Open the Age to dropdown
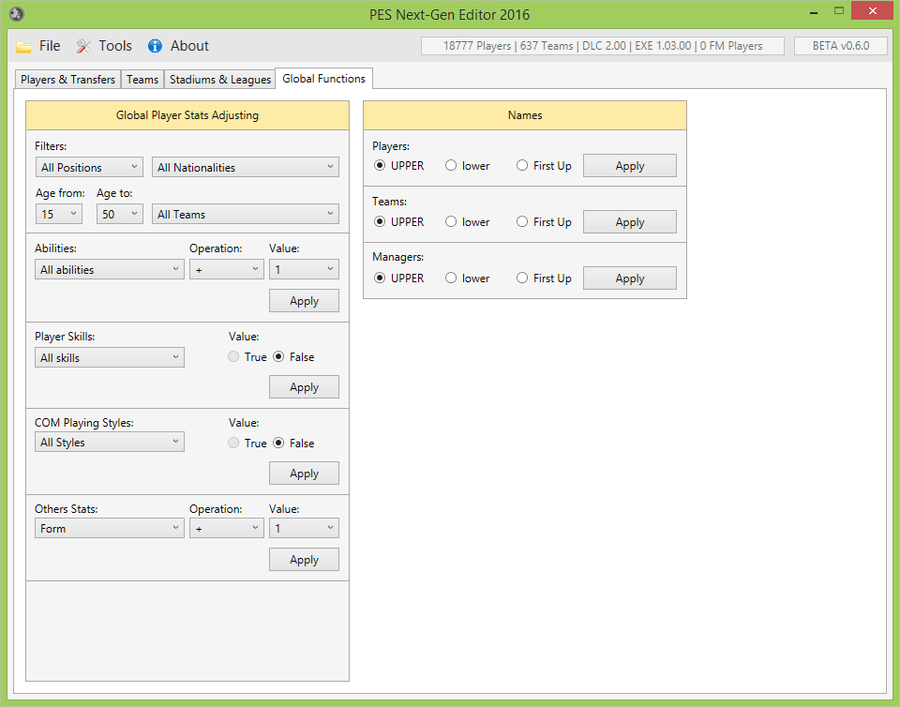 click(x=119, y=214)
